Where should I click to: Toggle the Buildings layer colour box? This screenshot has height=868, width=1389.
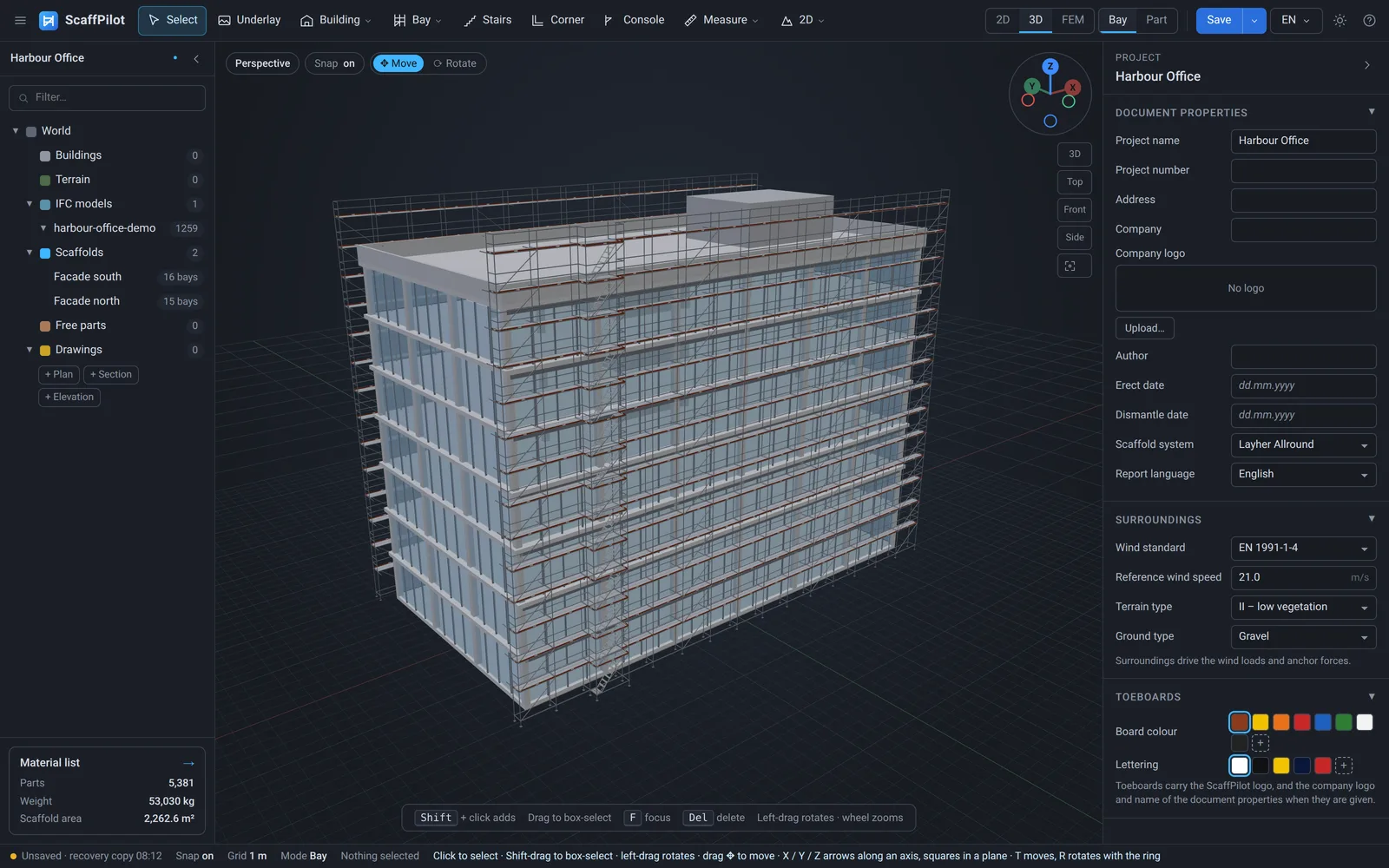pos(45,156)
